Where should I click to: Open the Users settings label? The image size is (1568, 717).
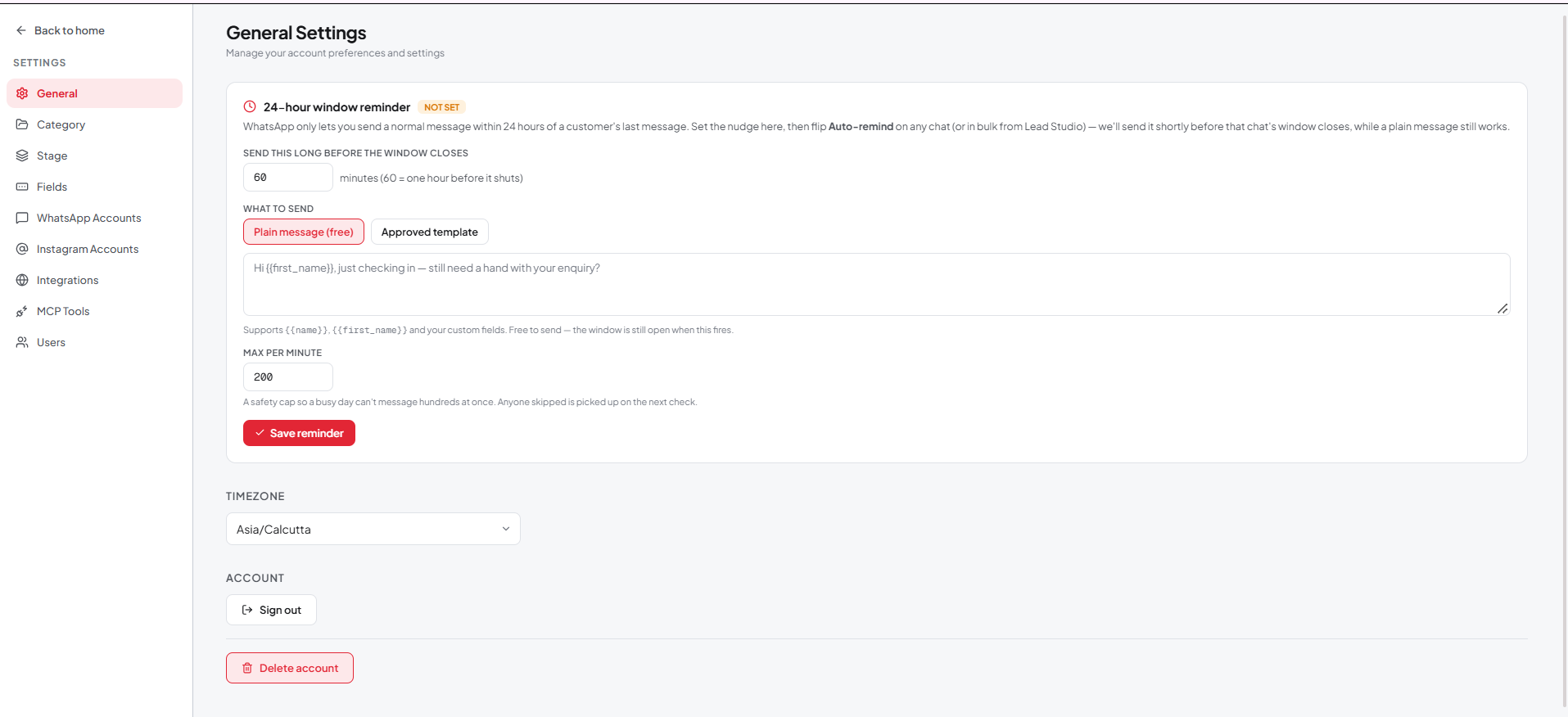(51, 342)
